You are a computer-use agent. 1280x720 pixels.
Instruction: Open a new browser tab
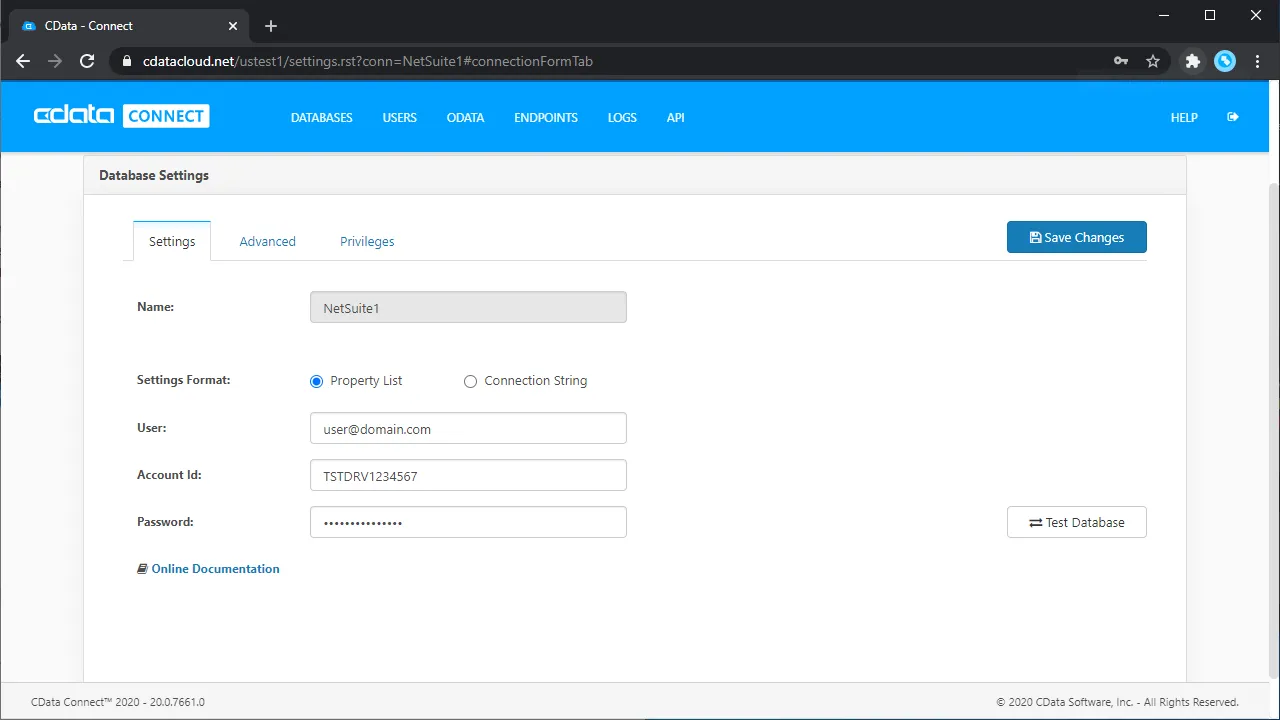coord(270,26)
